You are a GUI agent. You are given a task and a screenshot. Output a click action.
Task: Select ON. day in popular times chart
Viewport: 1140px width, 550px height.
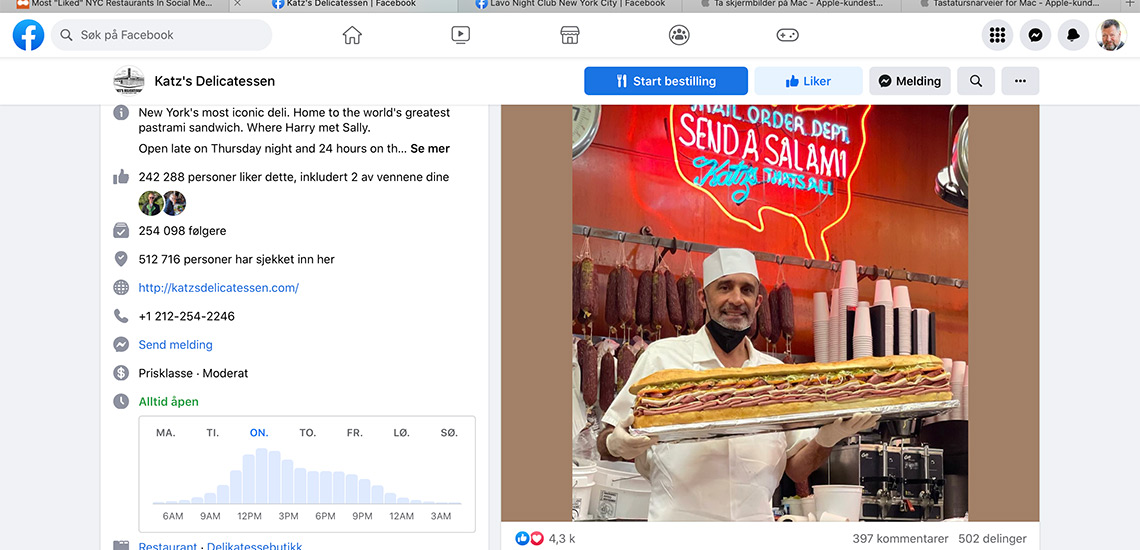pyautogui.click(x=259, y=433)
